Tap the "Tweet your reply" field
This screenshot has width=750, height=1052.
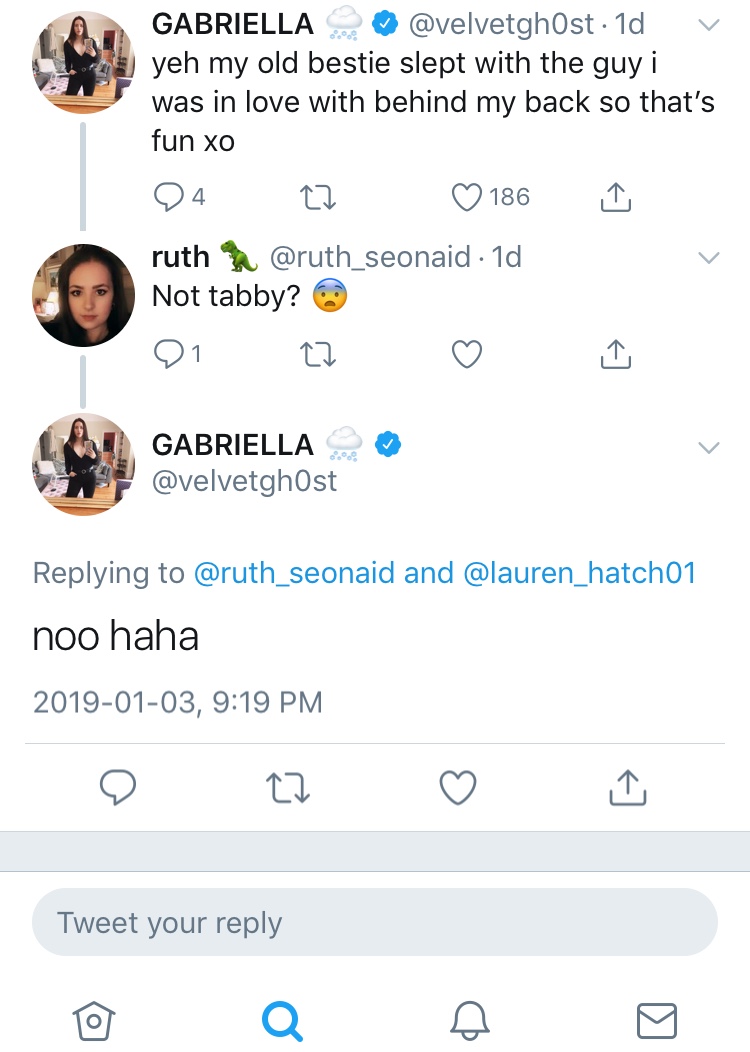(375, 923)
